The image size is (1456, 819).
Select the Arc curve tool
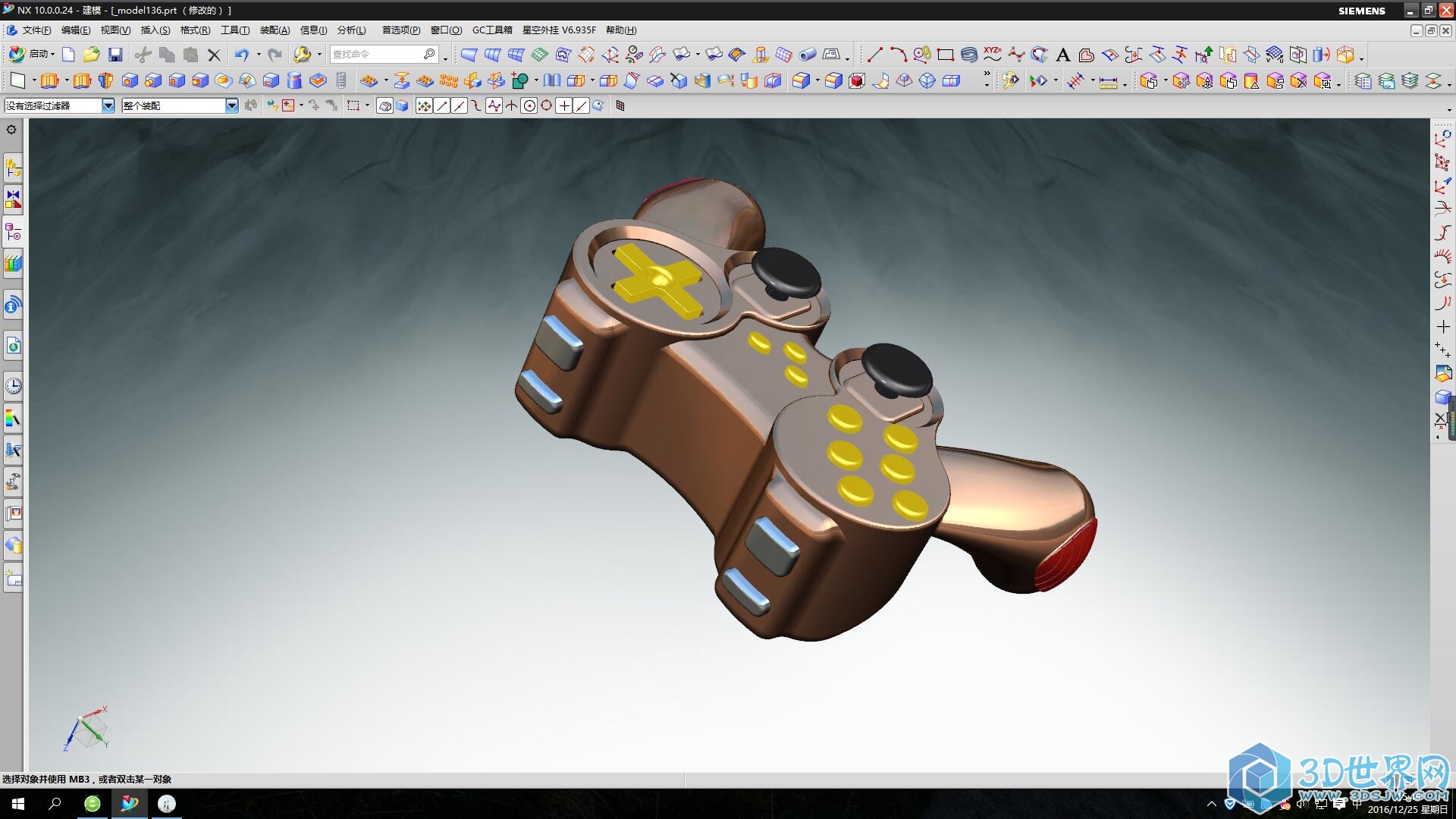(x=899, y=54)
